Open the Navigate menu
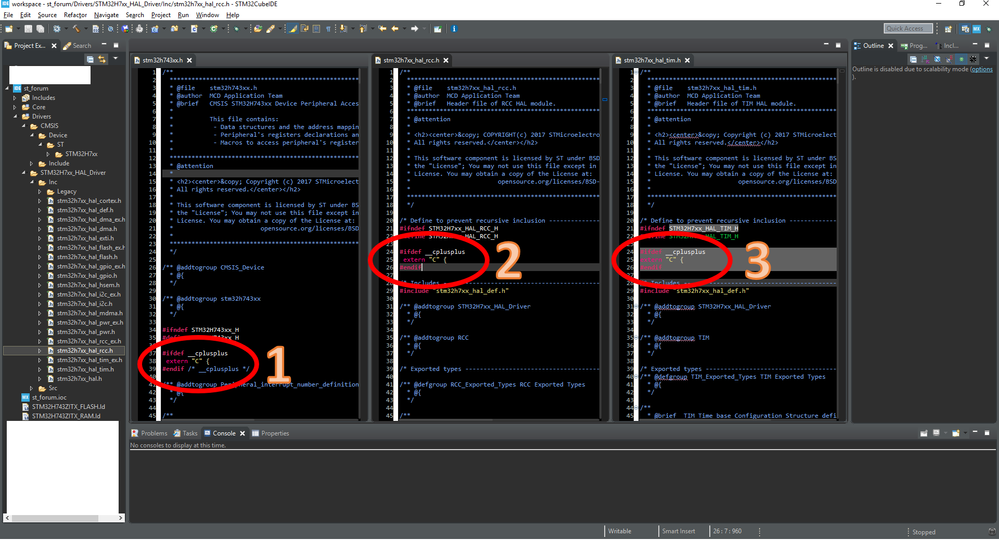This screenshot has width=999, height=540. [x=106, y=15]
